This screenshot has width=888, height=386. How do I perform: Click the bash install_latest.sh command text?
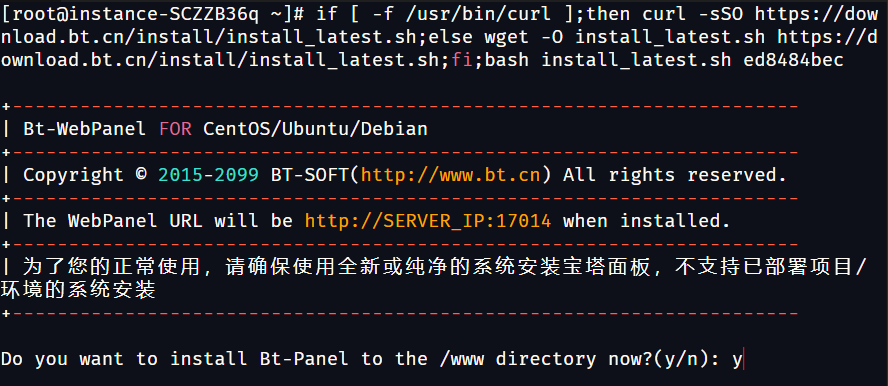tap(608, 59)
